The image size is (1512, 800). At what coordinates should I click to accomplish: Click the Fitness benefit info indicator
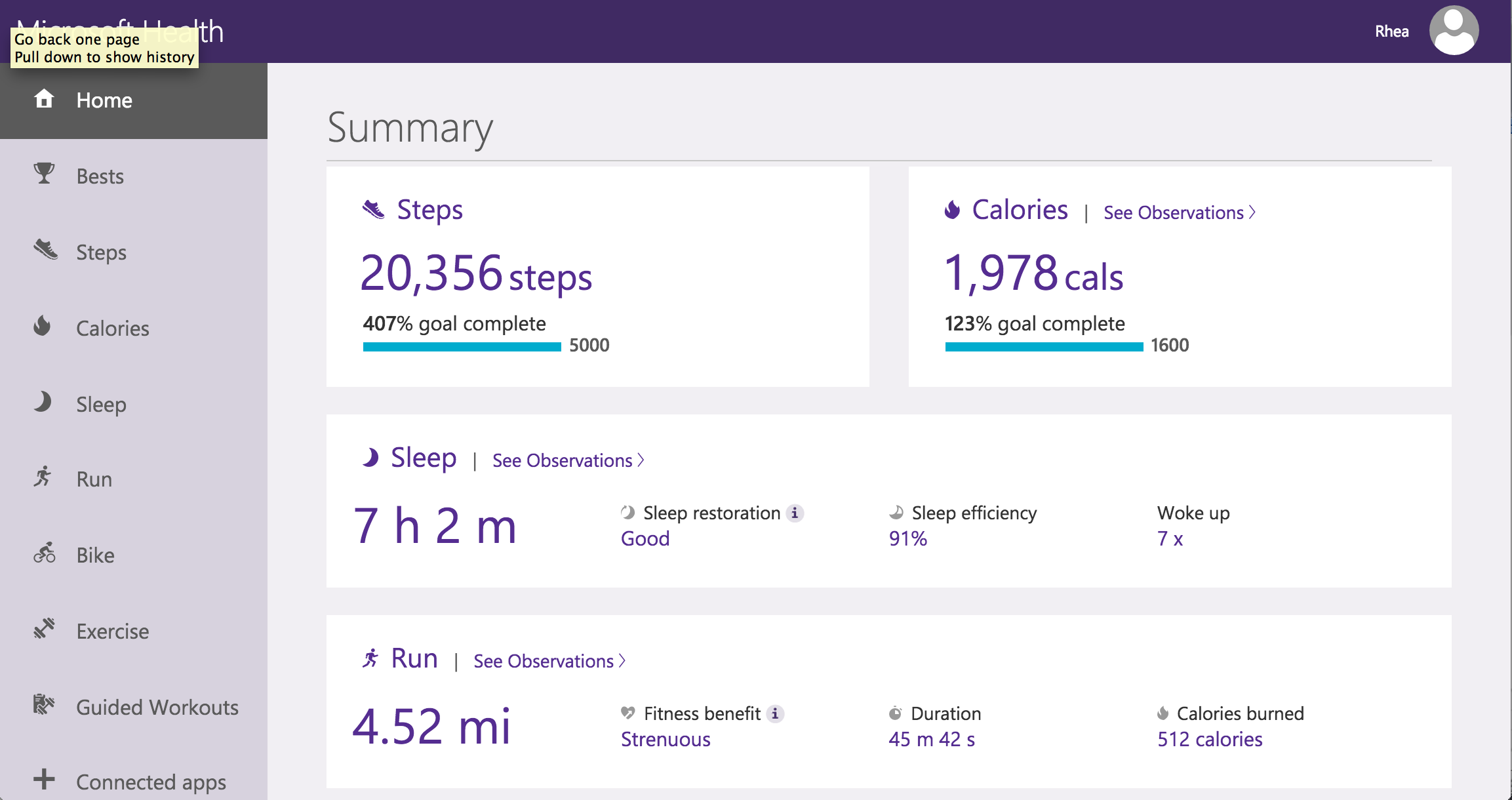click(776, 713)
